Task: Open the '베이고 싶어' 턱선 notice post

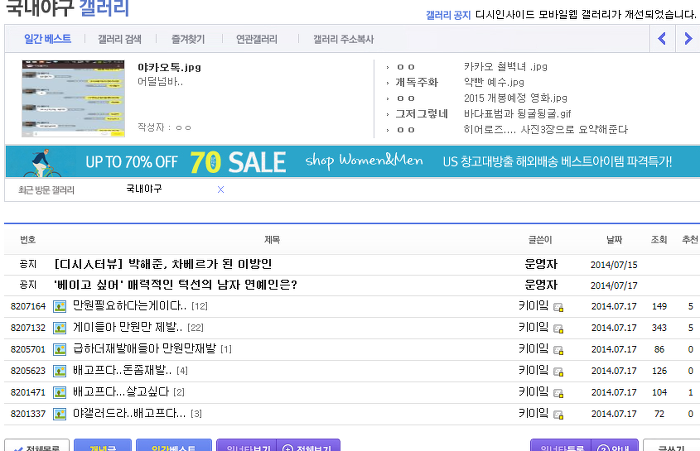Action: [175, 285]
